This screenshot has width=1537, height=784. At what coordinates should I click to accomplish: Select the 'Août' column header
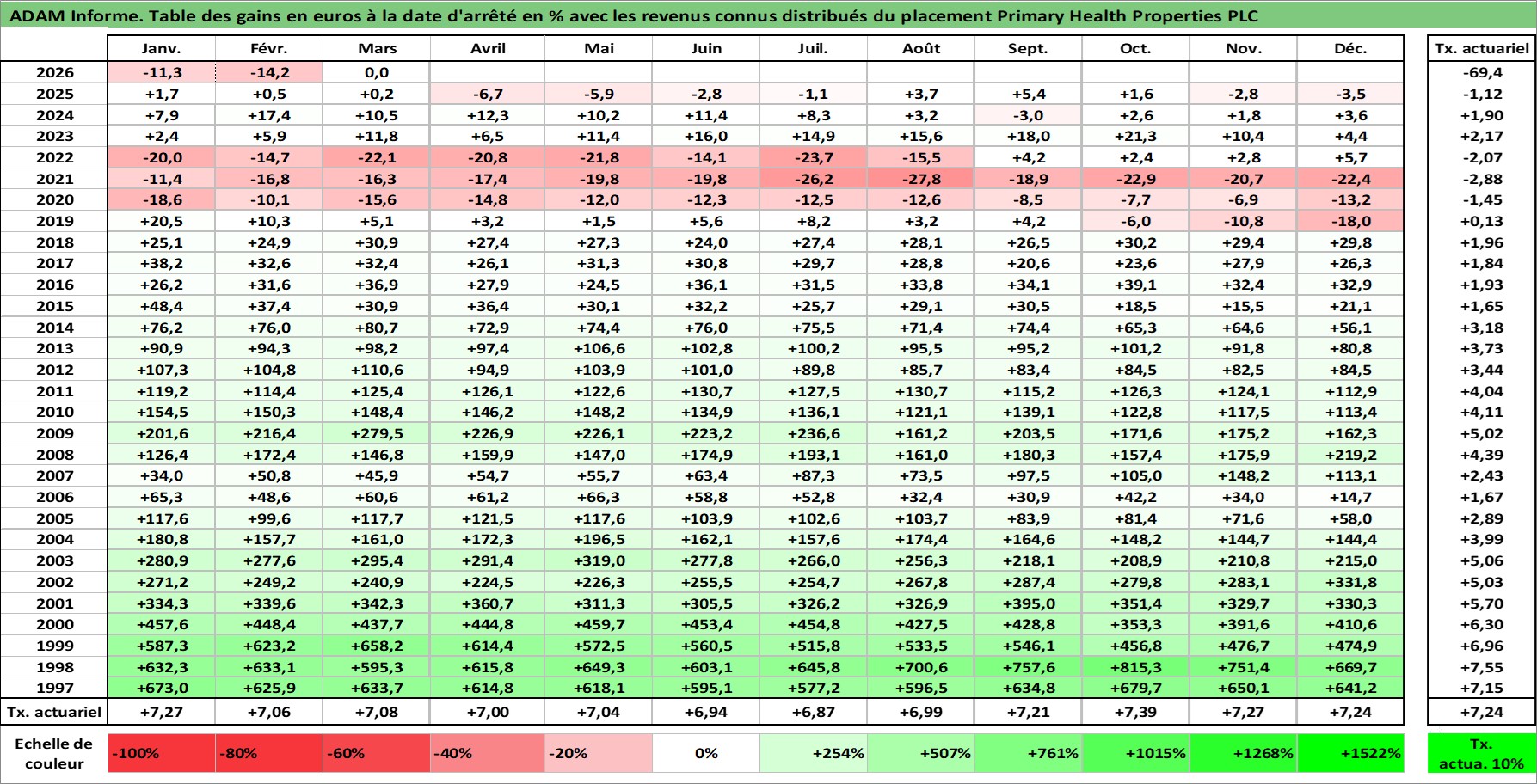921,49
